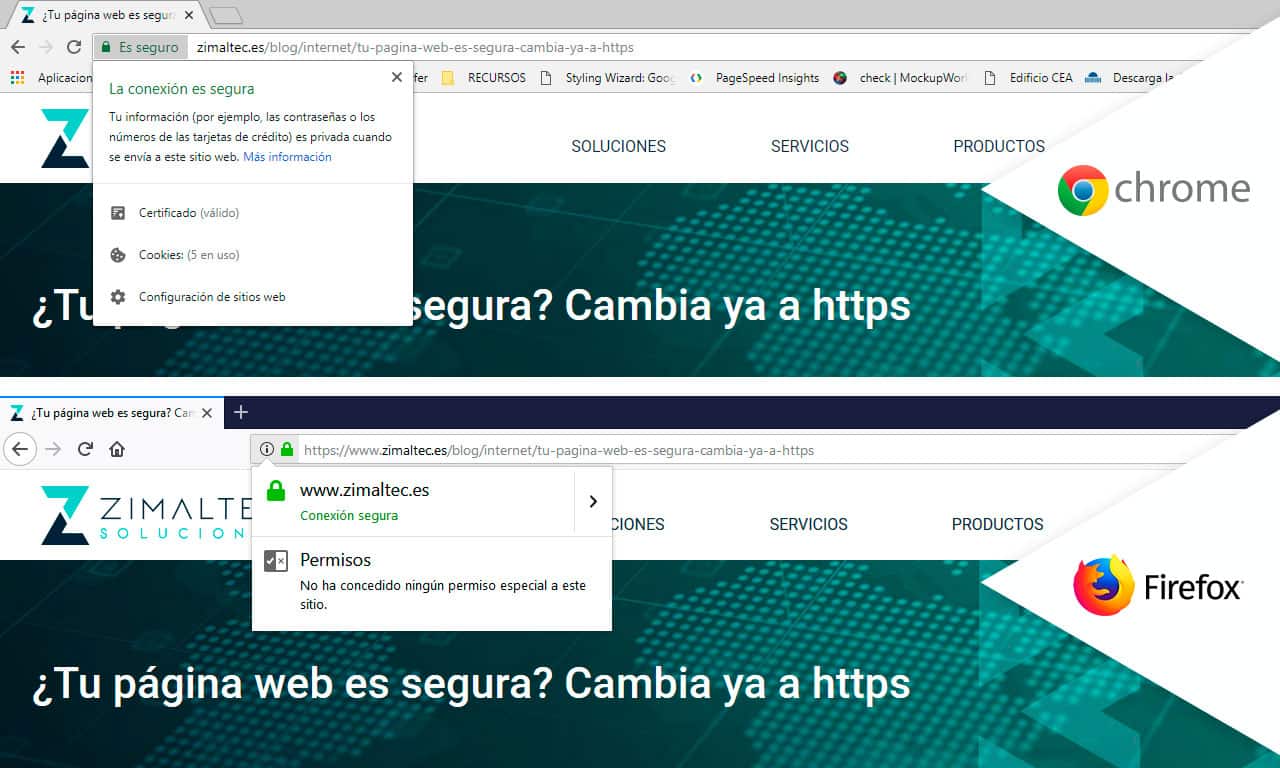Click Firefox's circular back button
The height and width of the screenshot is (768, 1280).
tap(20, 450)
